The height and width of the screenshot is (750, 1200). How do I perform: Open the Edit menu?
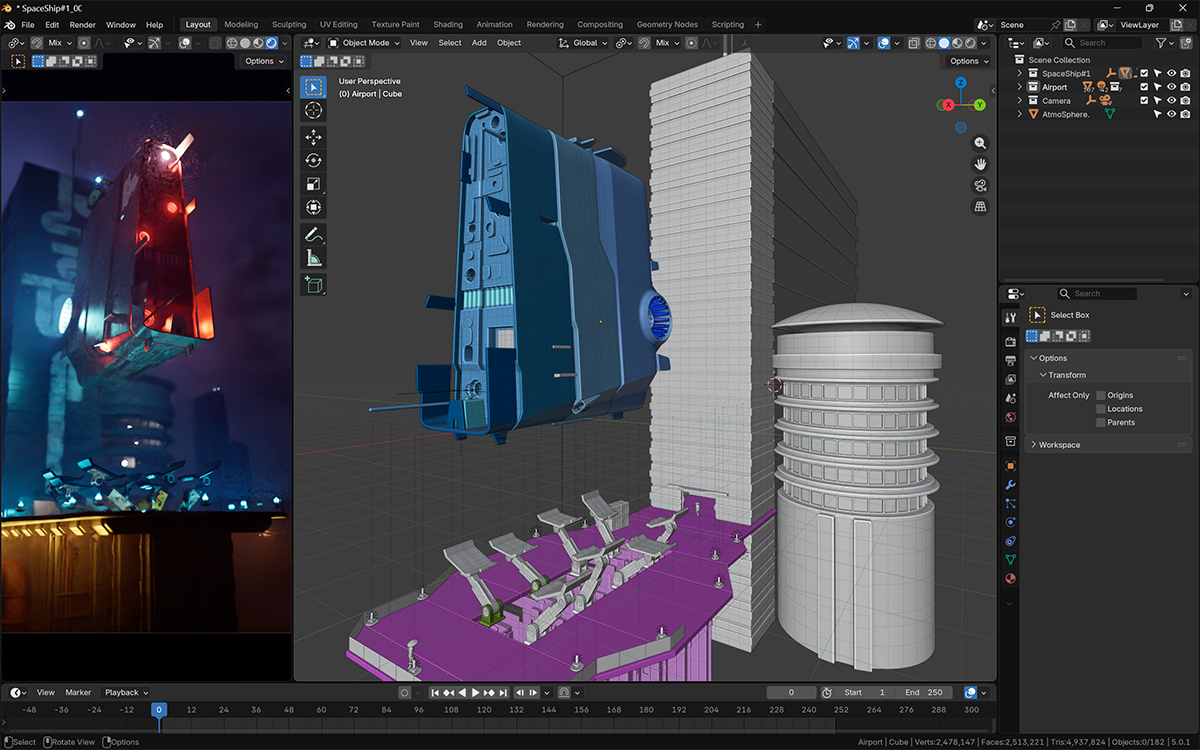click(x=51, y=24)
